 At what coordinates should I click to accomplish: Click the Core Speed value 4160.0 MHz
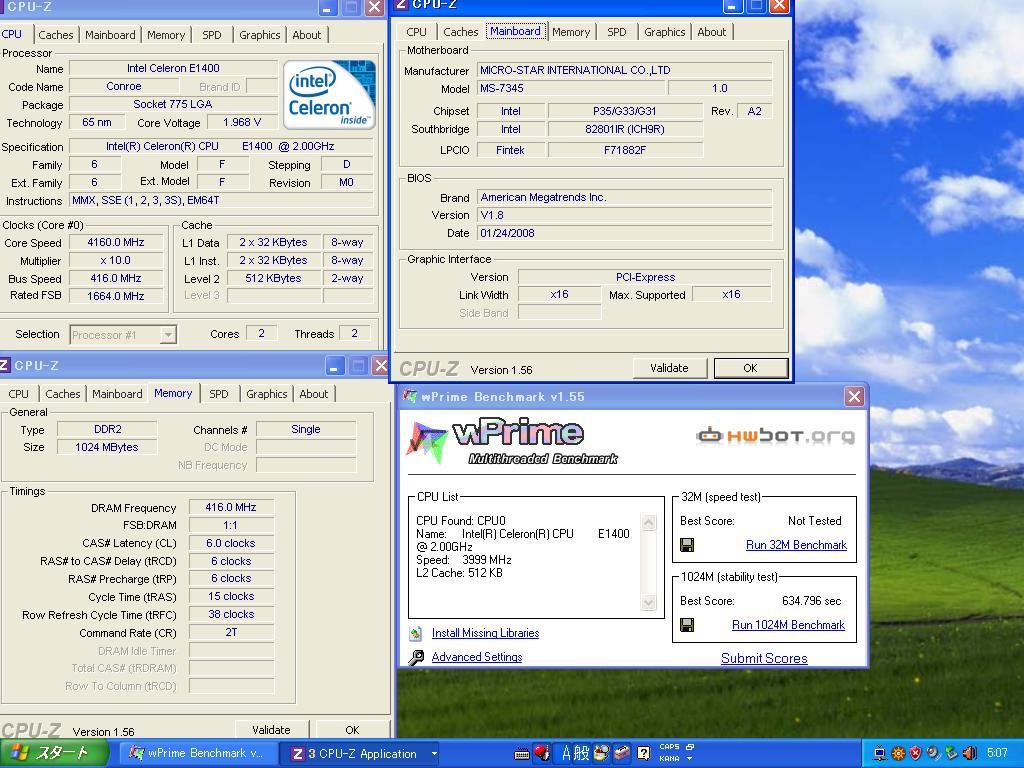[x=116, y=242]
